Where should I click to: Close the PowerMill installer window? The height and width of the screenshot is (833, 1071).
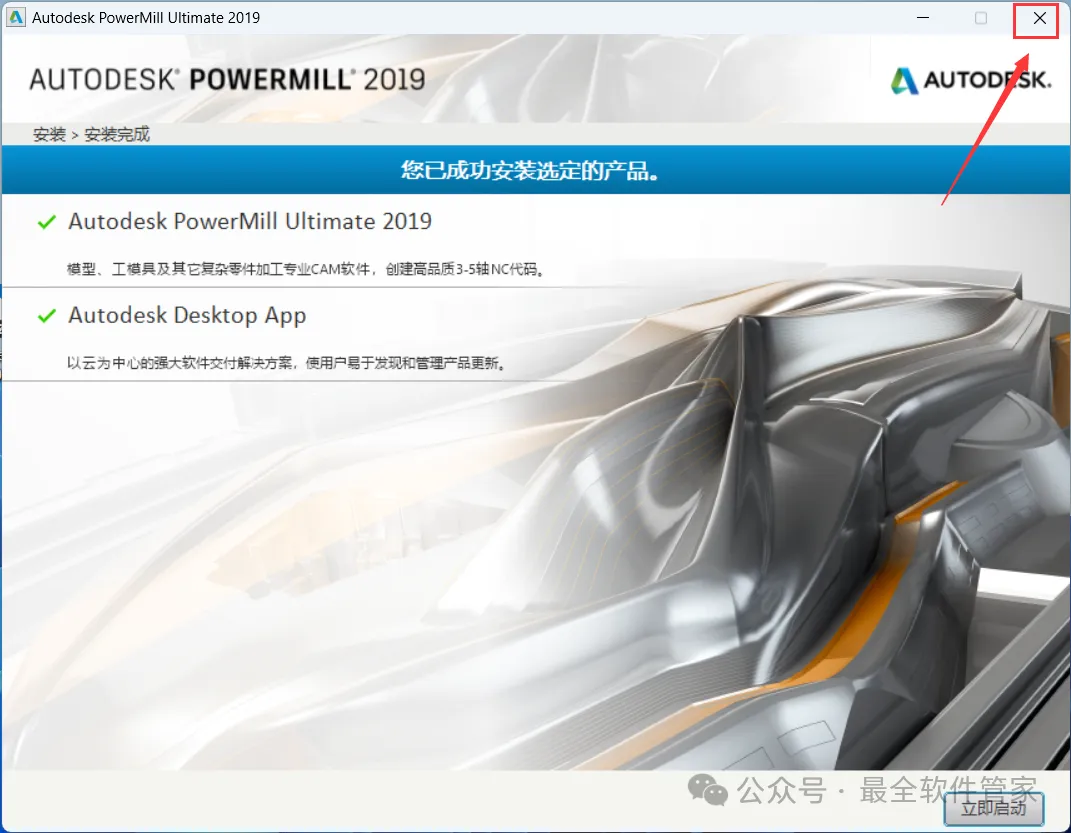(x=1039, y=18)
